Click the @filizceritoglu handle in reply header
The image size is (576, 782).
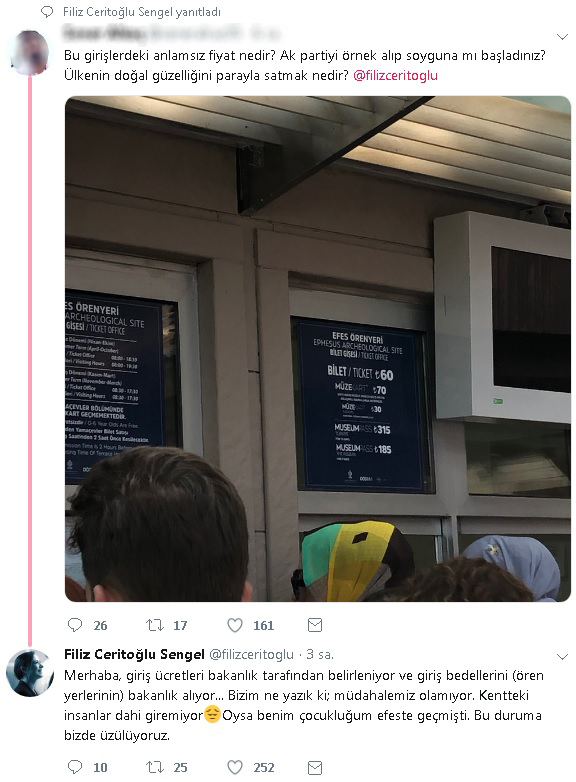(x=251, y=654)
